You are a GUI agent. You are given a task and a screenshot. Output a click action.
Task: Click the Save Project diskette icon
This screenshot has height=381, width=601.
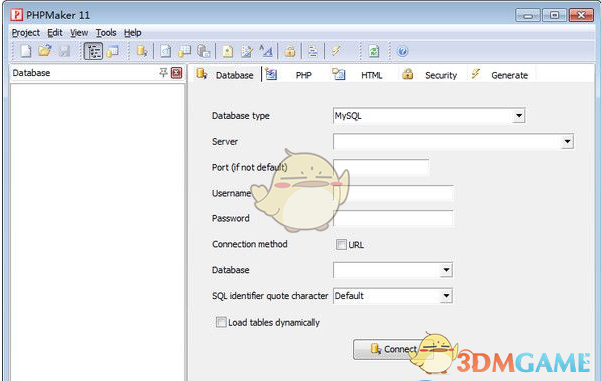pyautogui.click(x=64, y=51)
